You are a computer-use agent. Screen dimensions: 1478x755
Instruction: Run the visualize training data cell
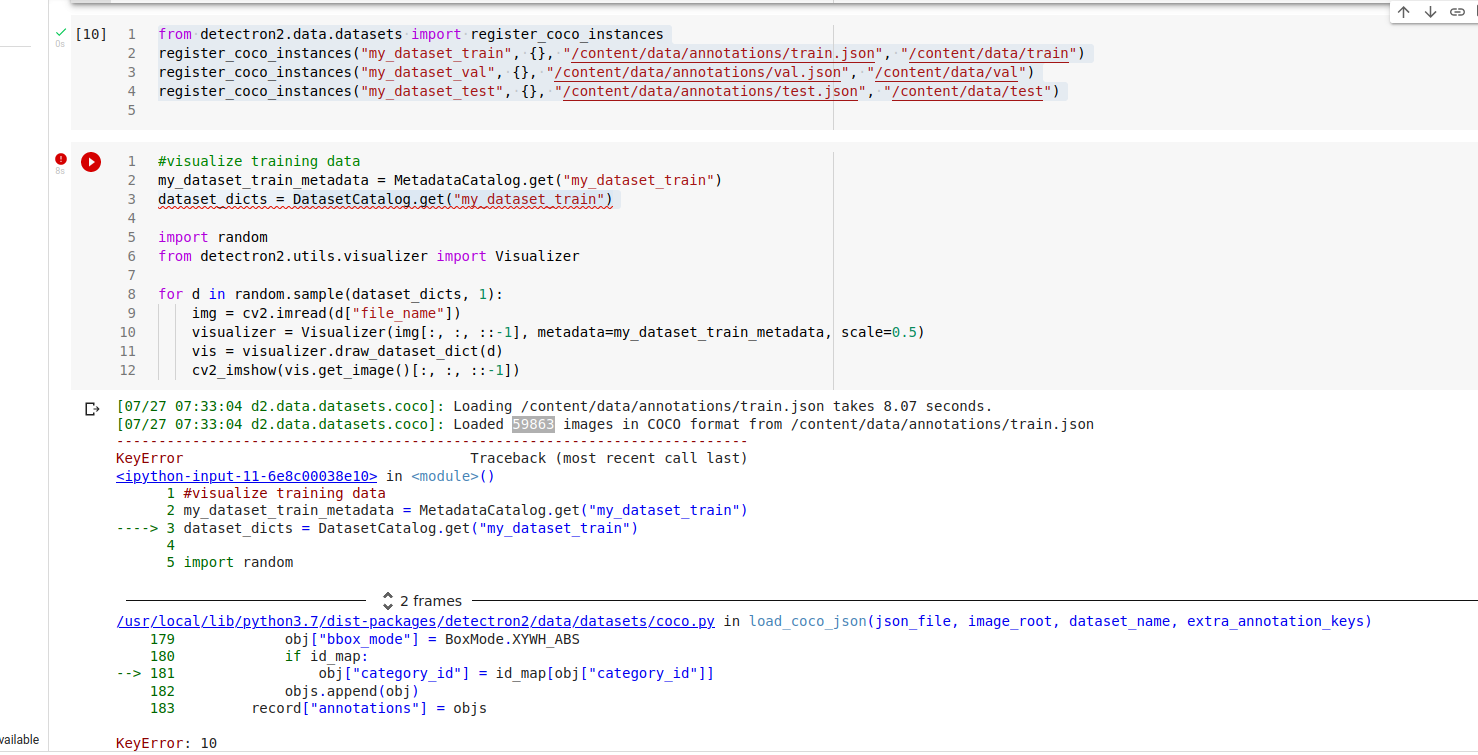[91, 161]
